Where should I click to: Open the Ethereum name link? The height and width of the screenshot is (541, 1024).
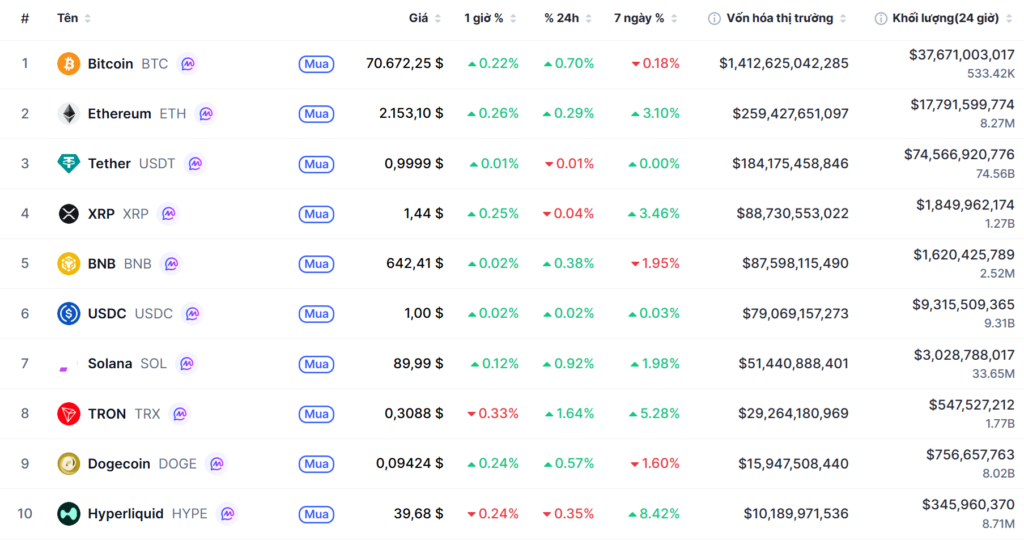tap(120, 114)
